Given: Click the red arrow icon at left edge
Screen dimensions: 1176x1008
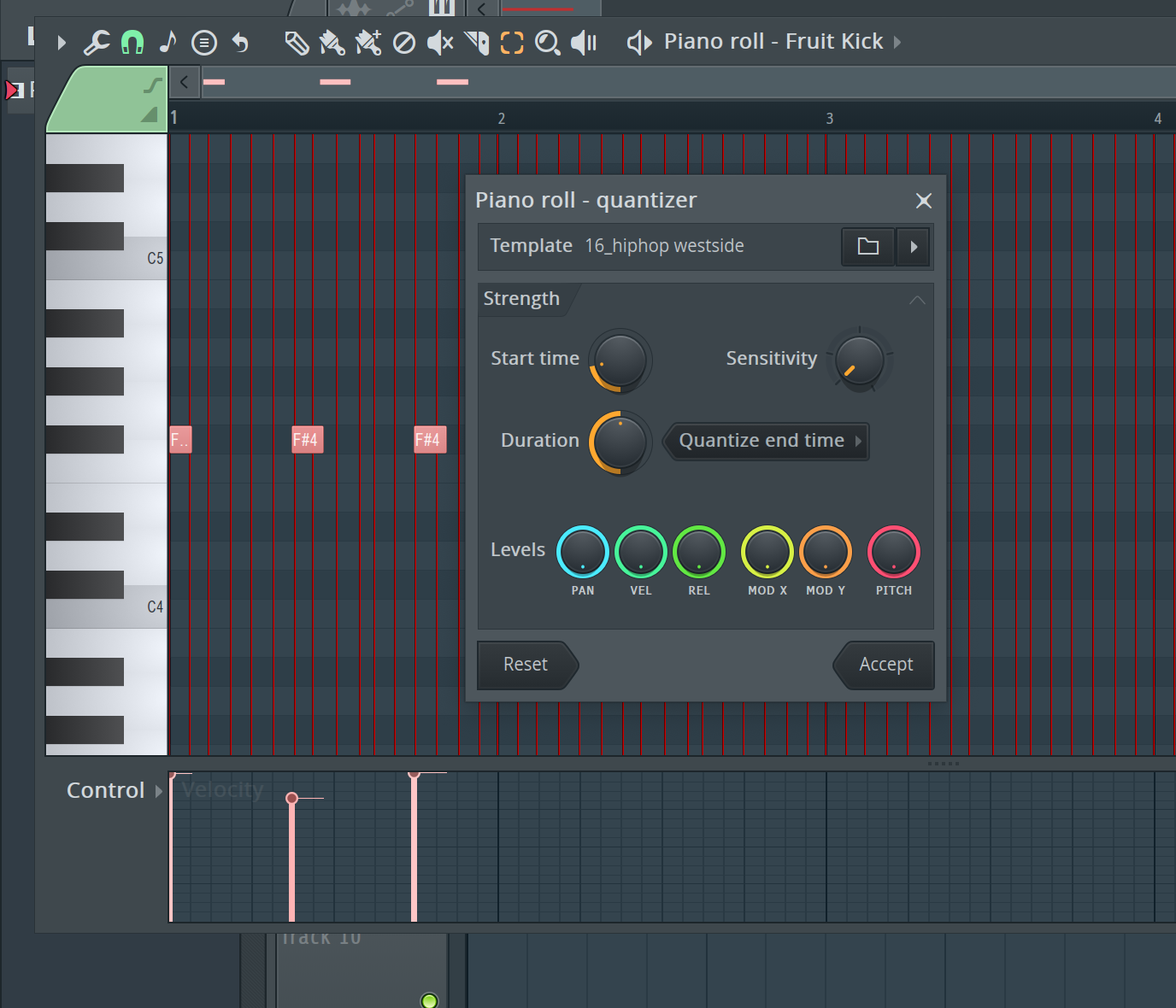Looking at the screenshot, I should [14, 90].
